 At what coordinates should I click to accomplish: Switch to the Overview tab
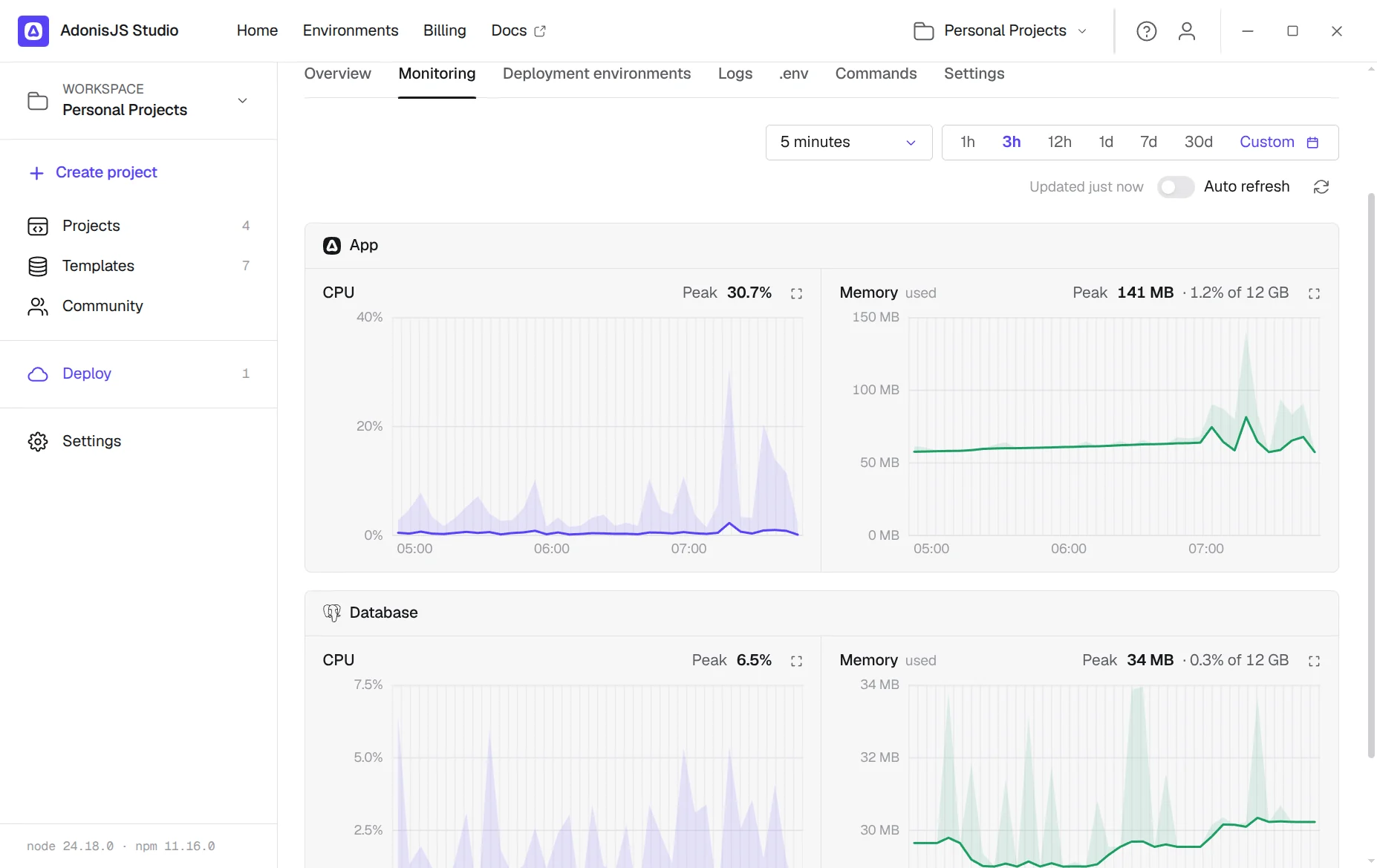click(x=337, y=74)
